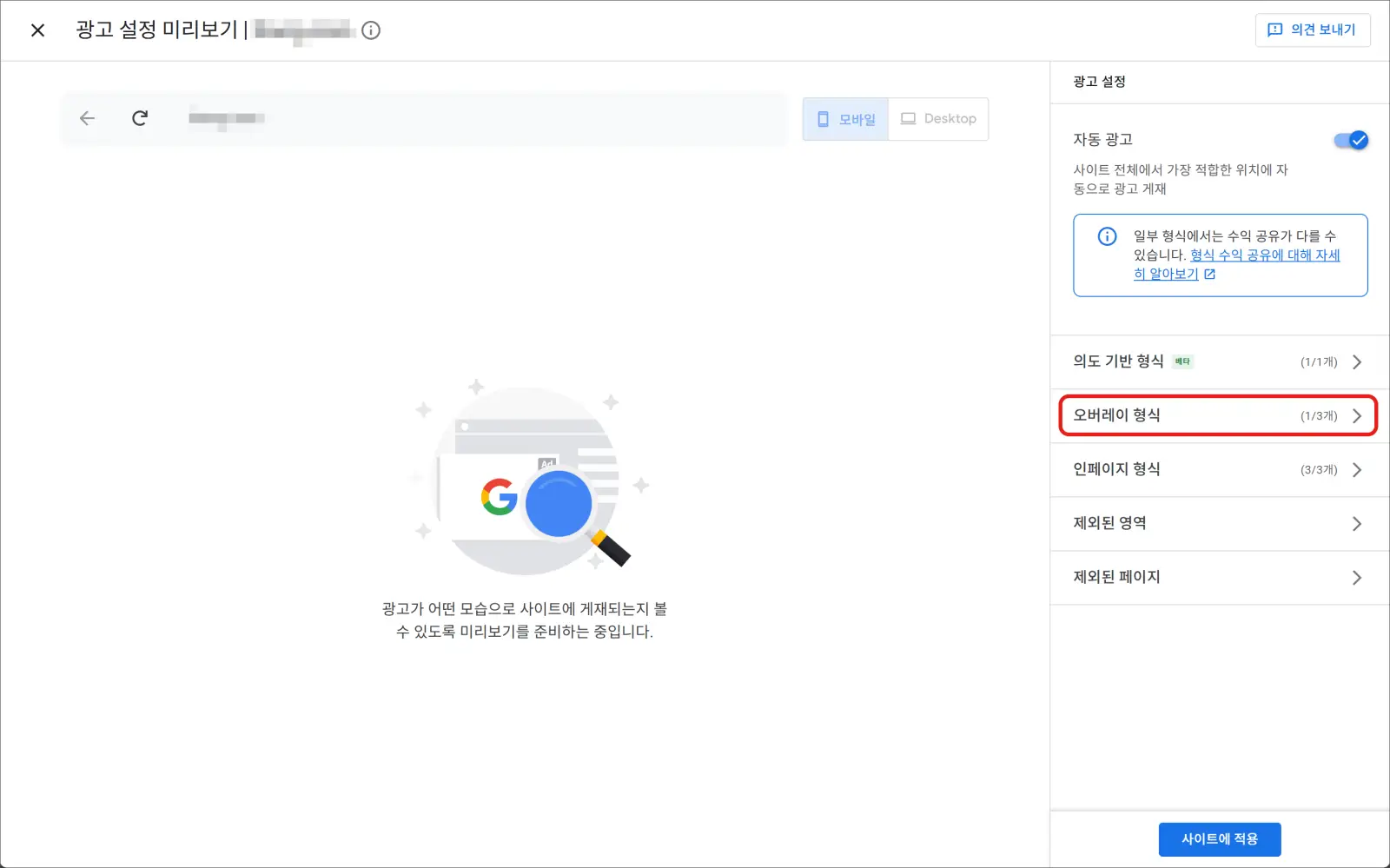This screenshot has width=1390, height=868.
Task: Click the back arrow in the preview bar
Action: [x=87, y=118]
